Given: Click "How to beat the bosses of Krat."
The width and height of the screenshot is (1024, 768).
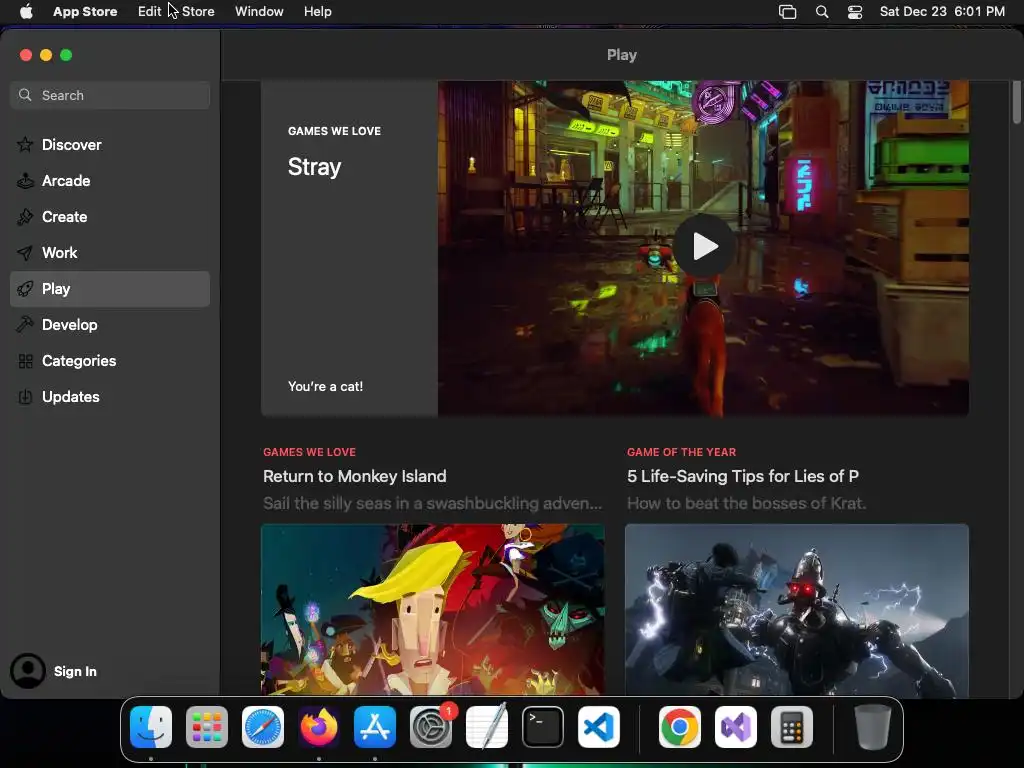Looking at the screenshot, I should [x=746, y=503].
